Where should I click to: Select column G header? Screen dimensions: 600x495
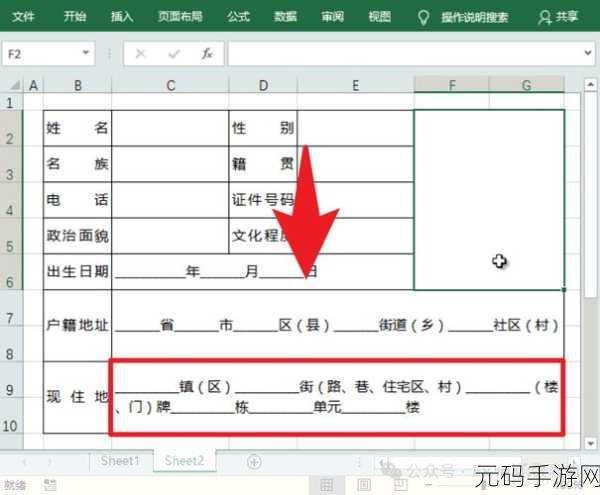click(527, 85)
